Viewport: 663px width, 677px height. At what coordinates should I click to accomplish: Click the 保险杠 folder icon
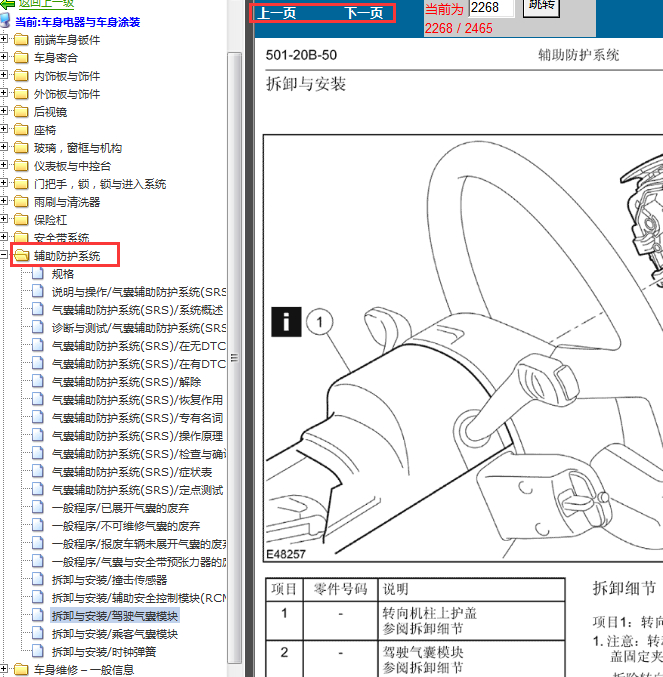pyautogui.click(x=21, y=219)
